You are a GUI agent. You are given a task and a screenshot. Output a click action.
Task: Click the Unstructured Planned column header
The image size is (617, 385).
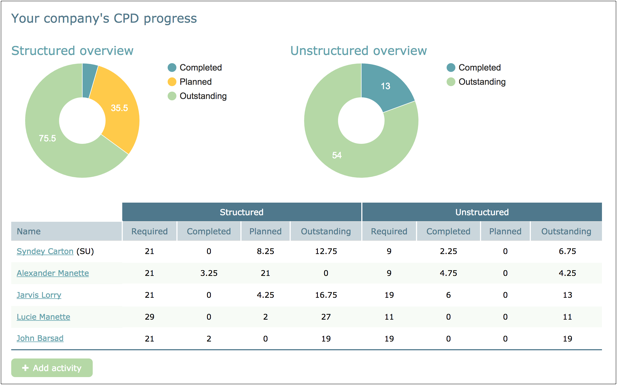[505, 231]
